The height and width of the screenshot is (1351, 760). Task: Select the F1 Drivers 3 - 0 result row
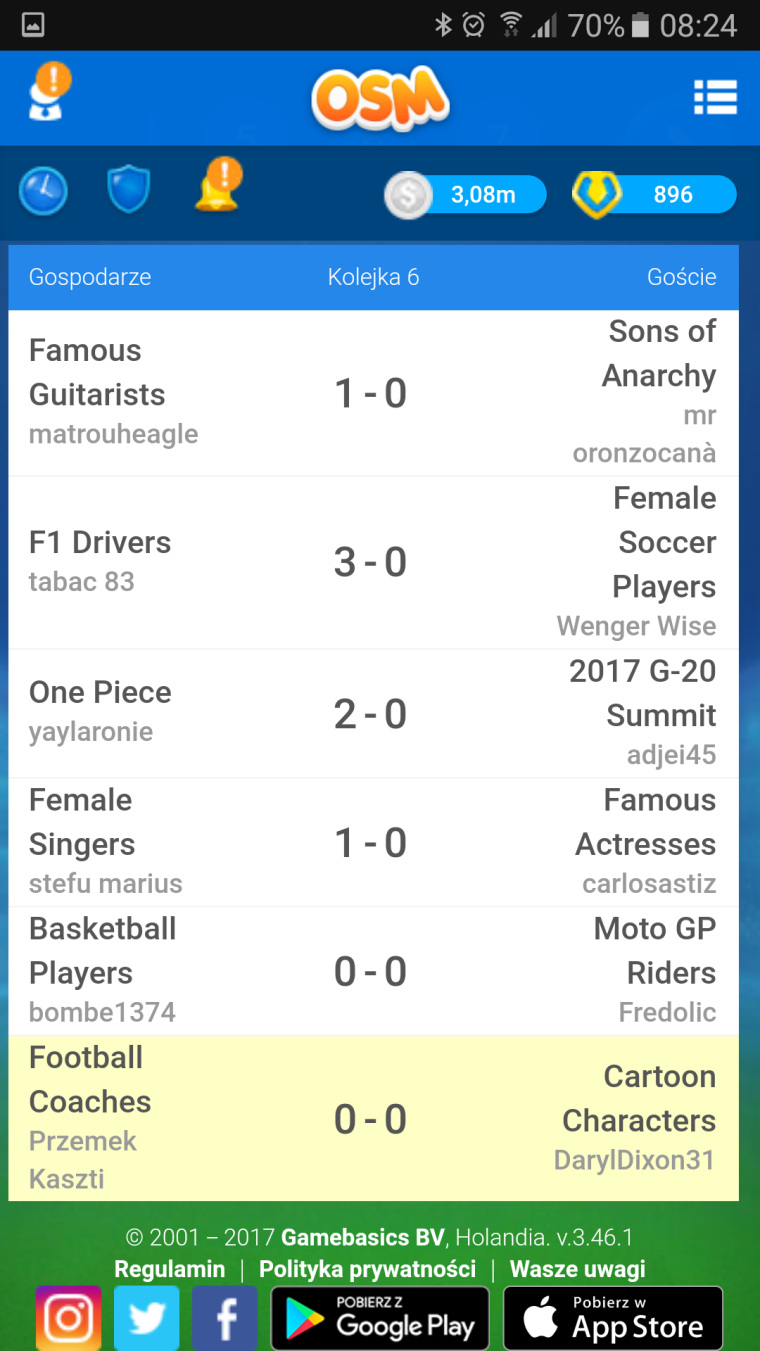372,562
